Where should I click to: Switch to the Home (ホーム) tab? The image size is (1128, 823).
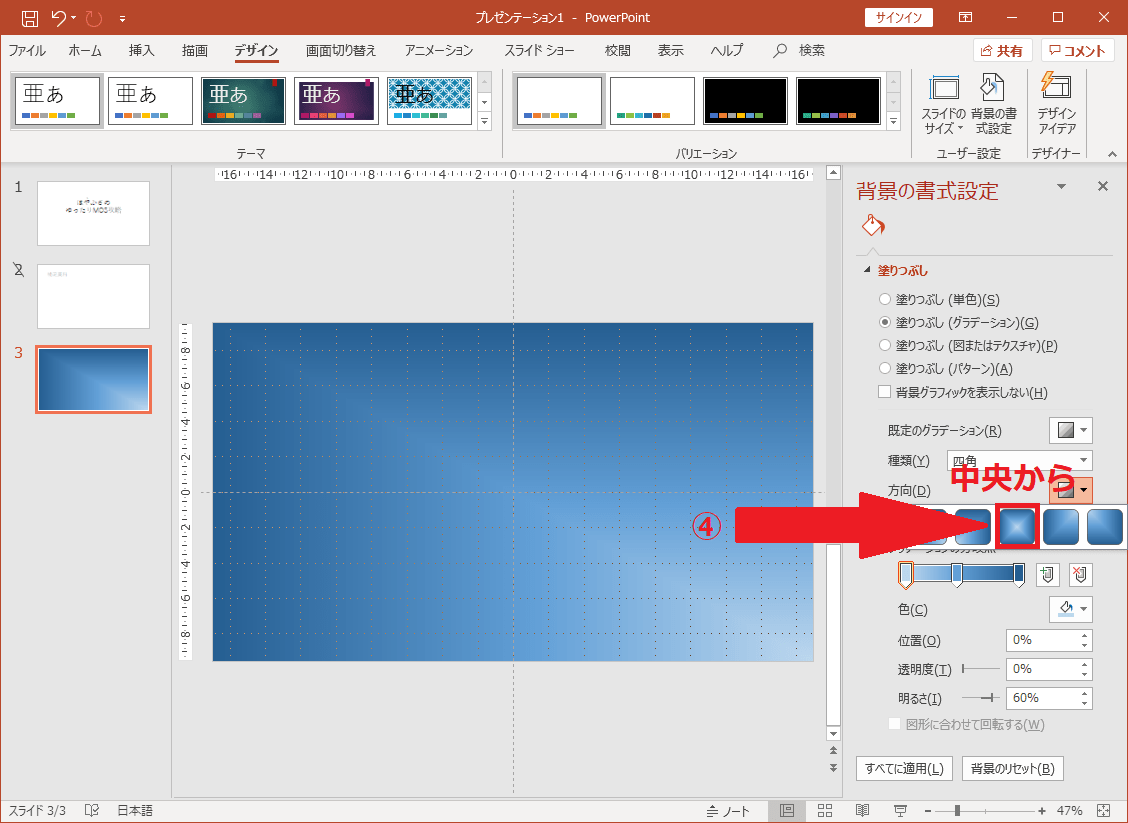(85, 50)
